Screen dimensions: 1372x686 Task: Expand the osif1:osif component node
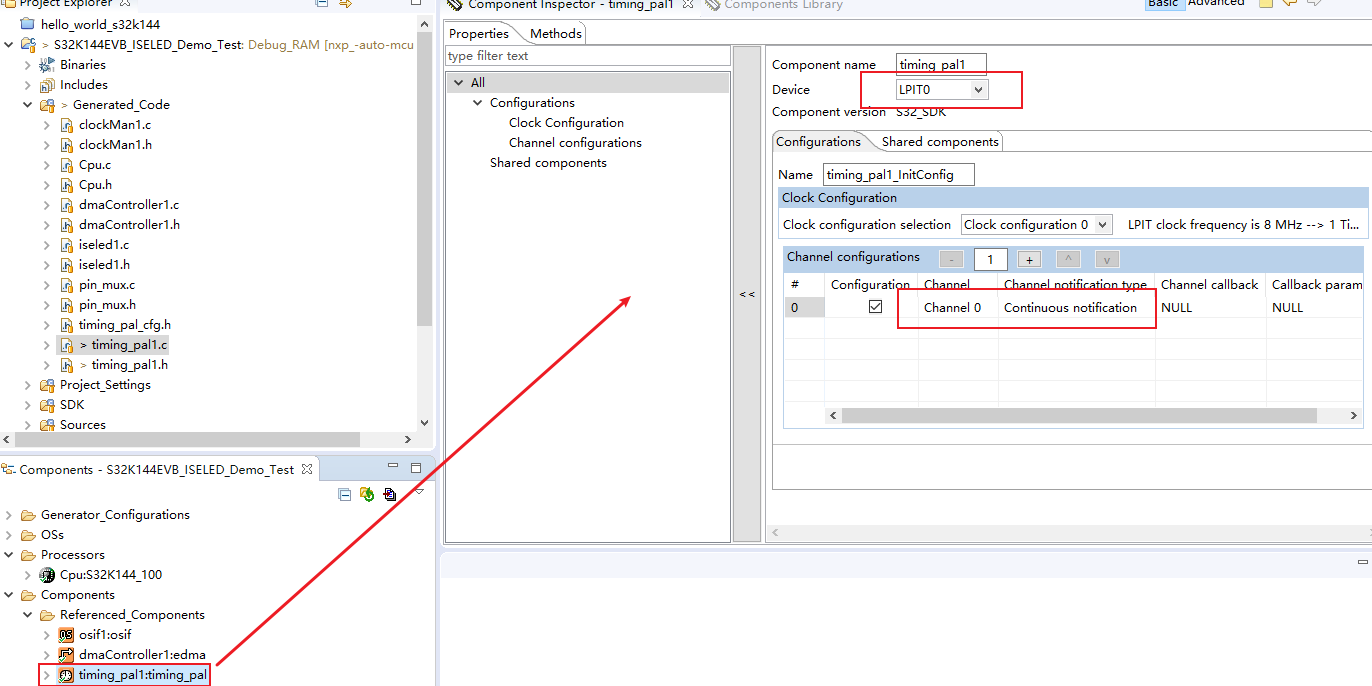[x=47, y=635]
